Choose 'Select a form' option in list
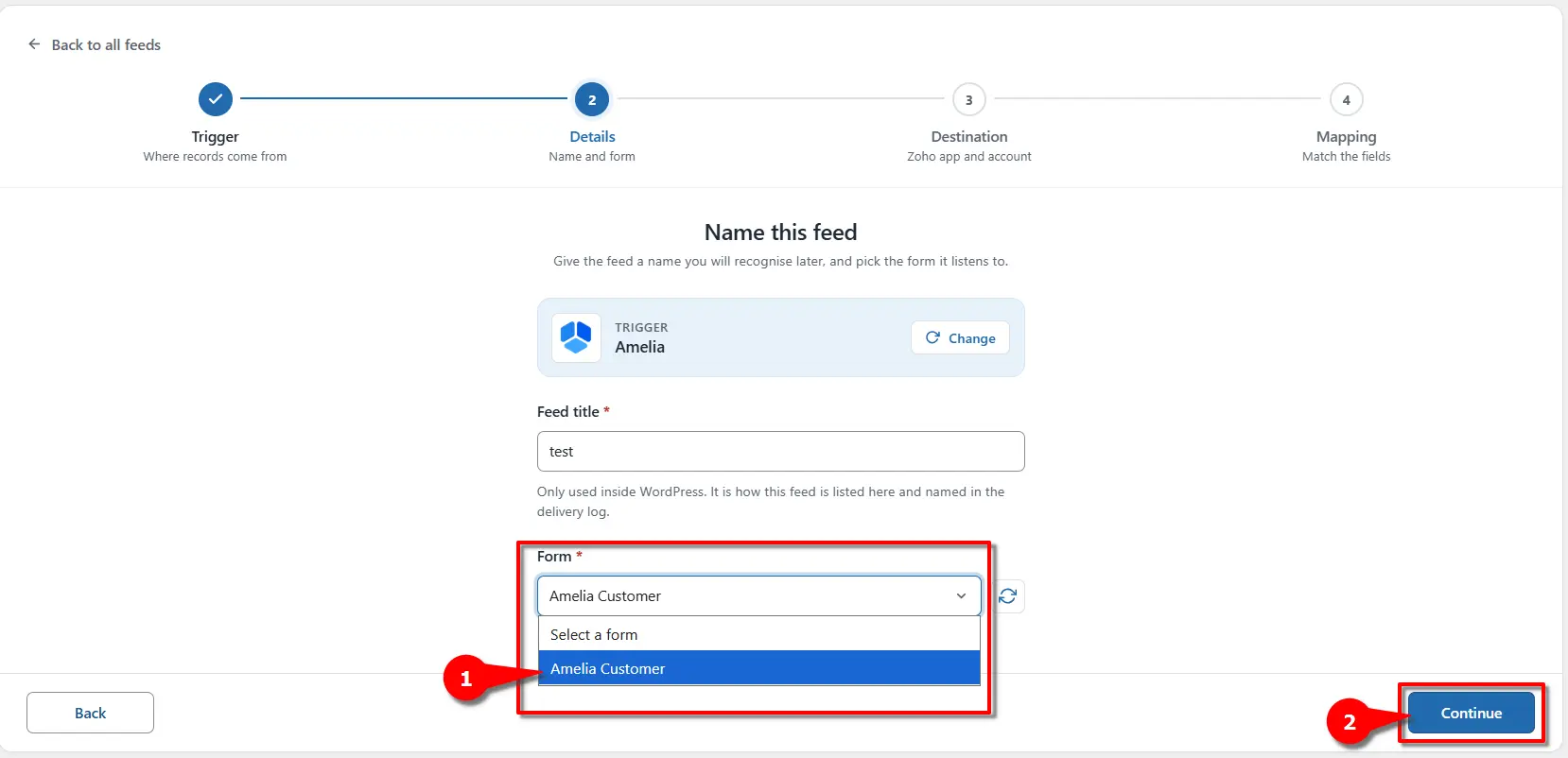This screenshot has width=1568, height=758. pos(758,634)
